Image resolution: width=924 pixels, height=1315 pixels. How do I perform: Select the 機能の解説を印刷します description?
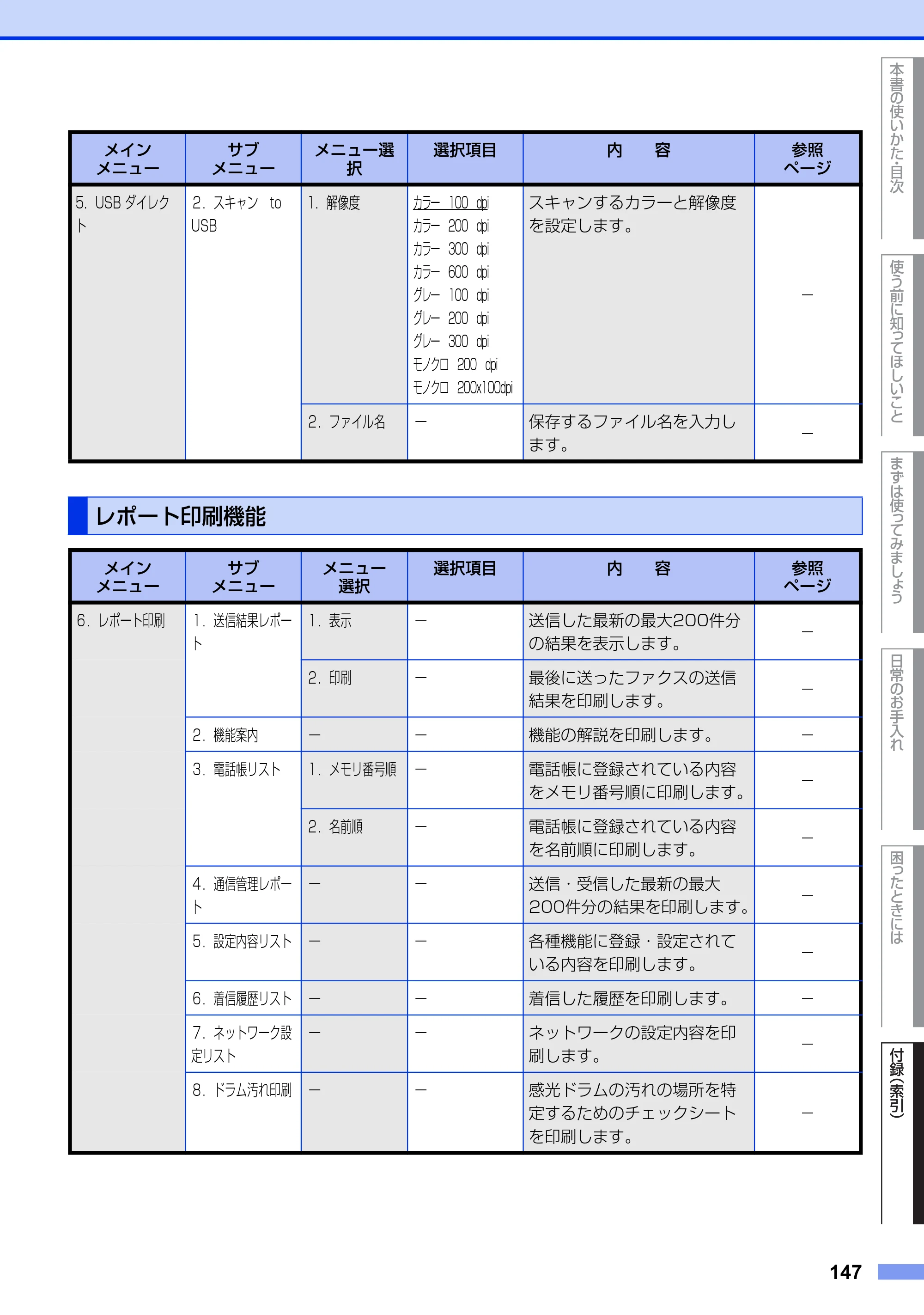pos(620,735)
